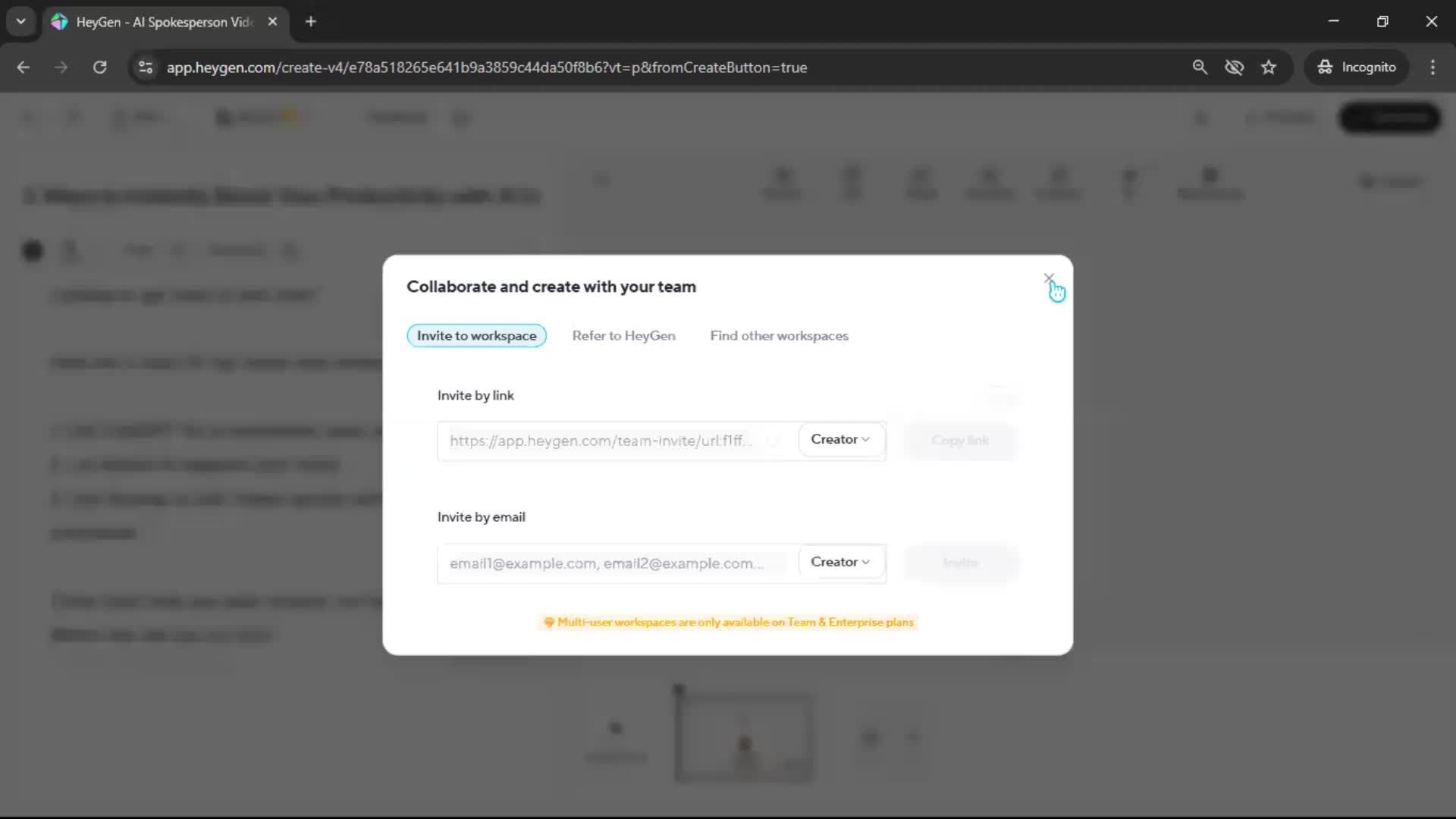Switch to Refer to HeyGen tab
1456x819 pixels.
[623, 336]
